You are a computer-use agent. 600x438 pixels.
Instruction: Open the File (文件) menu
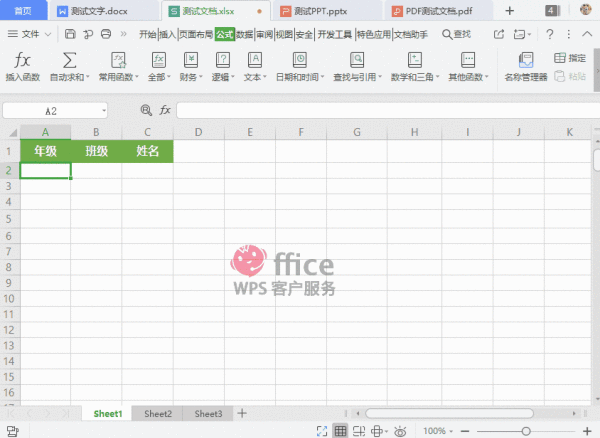[x=32, y=34]
